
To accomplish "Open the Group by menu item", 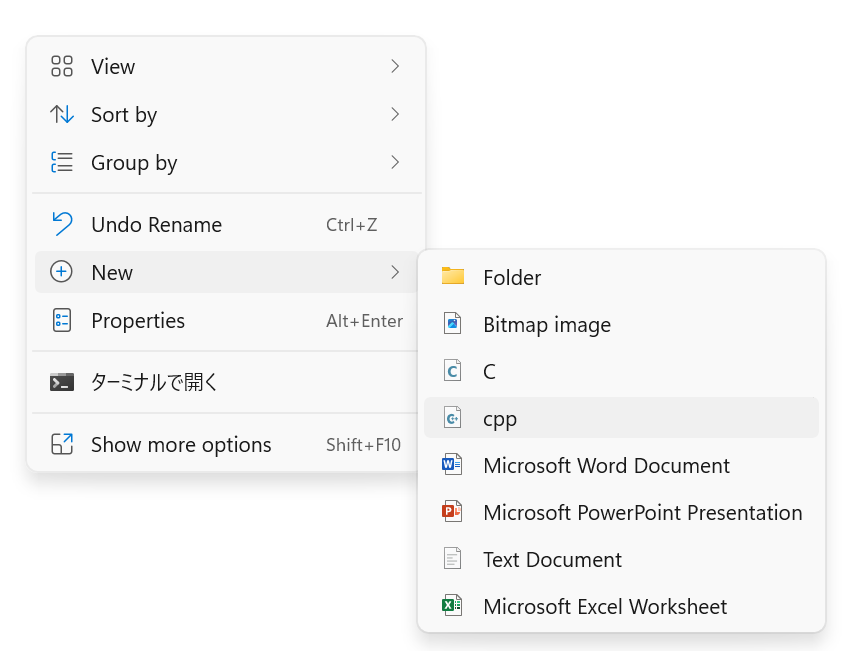I will point(134,162).
